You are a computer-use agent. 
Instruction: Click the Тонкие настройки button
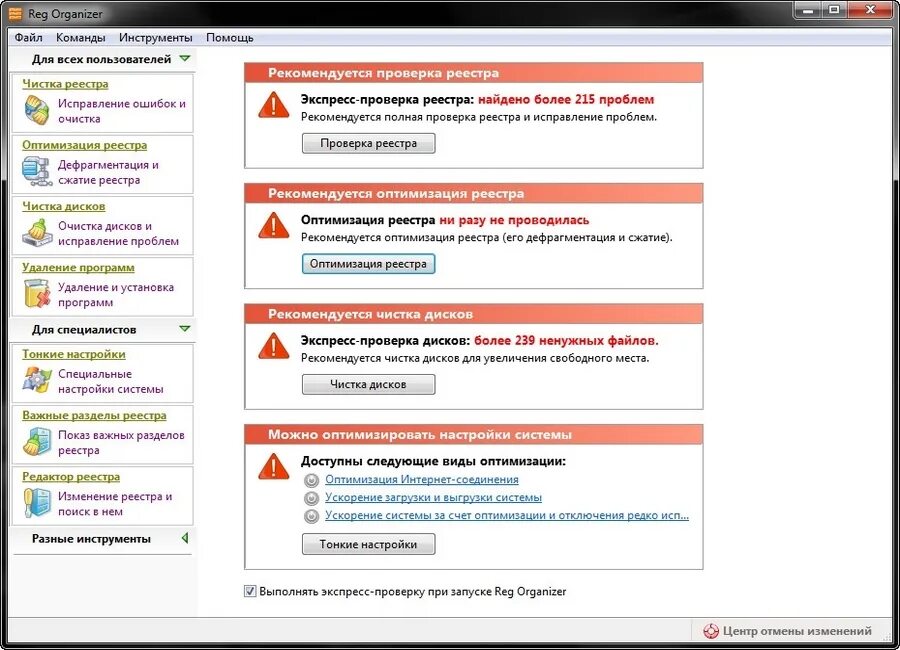(x=368, y=544)
